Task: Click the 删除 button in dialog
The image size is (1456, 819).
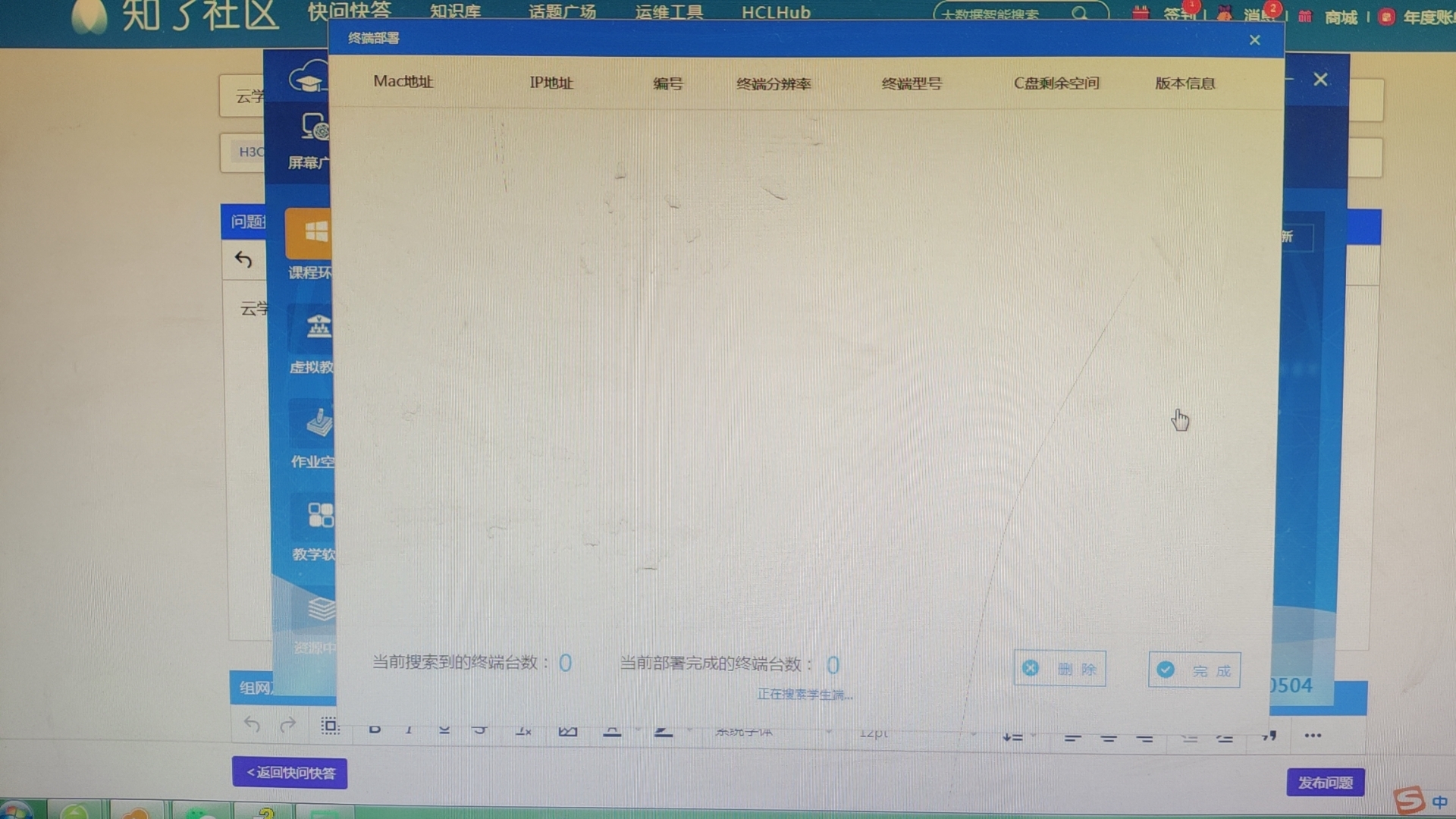Action: pyautogui.click(x=1059, y=669)
